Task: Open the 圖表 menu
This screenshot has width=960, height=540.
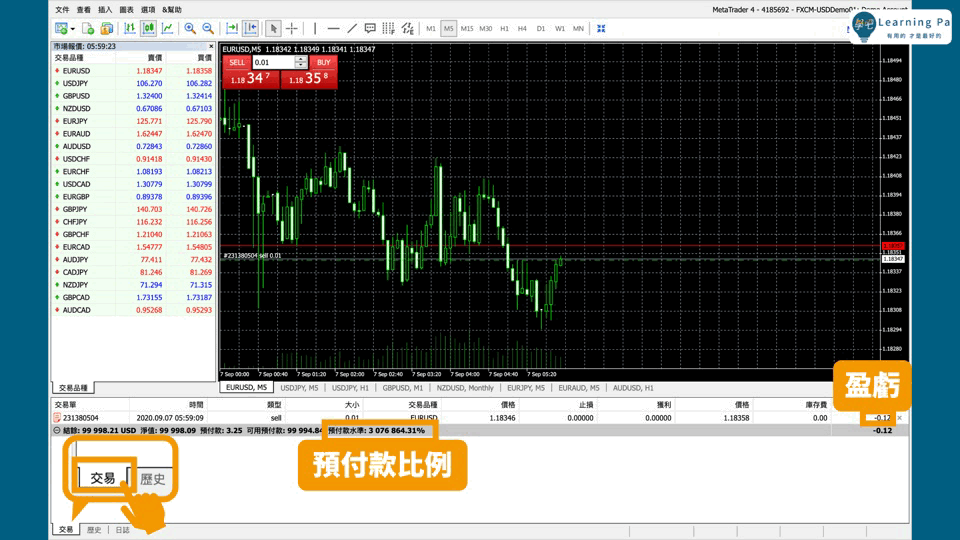Action: (127, 10)
